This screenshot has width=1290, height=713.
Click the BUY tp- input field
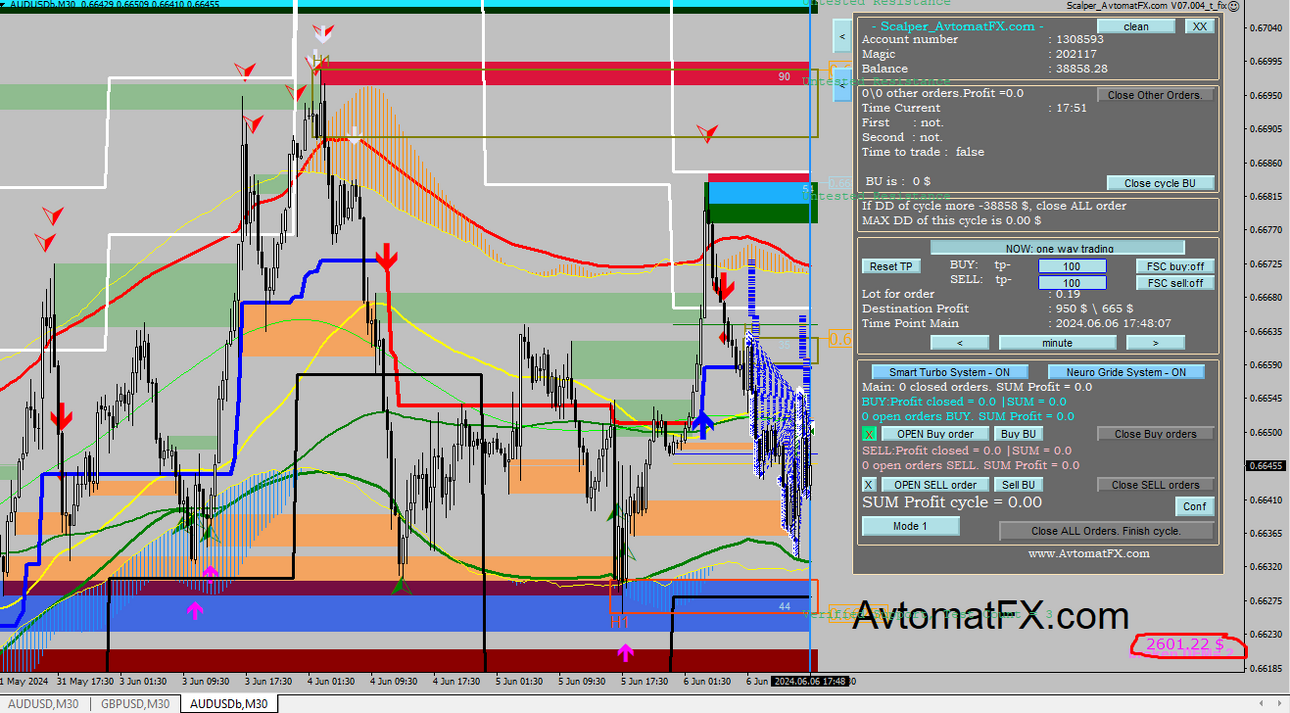[x=1072, y=267]
